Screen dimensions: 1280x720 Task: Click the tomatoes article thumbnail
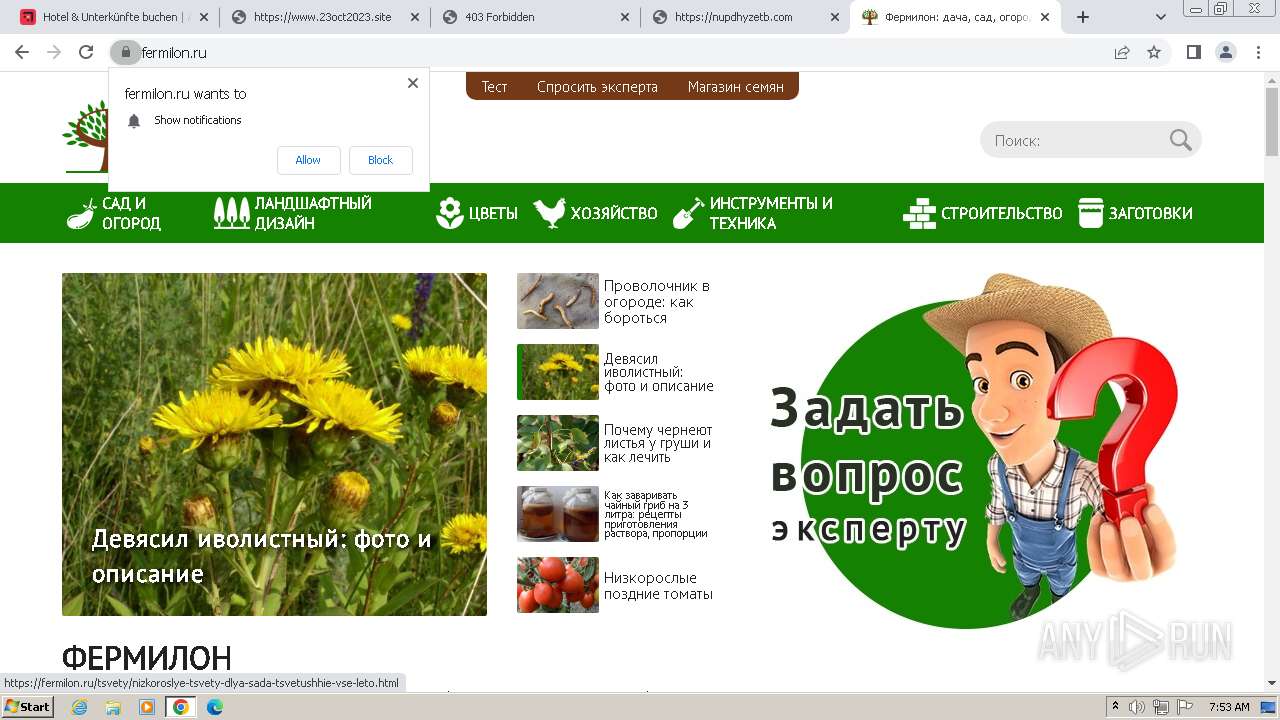click(x=557, y=585)
